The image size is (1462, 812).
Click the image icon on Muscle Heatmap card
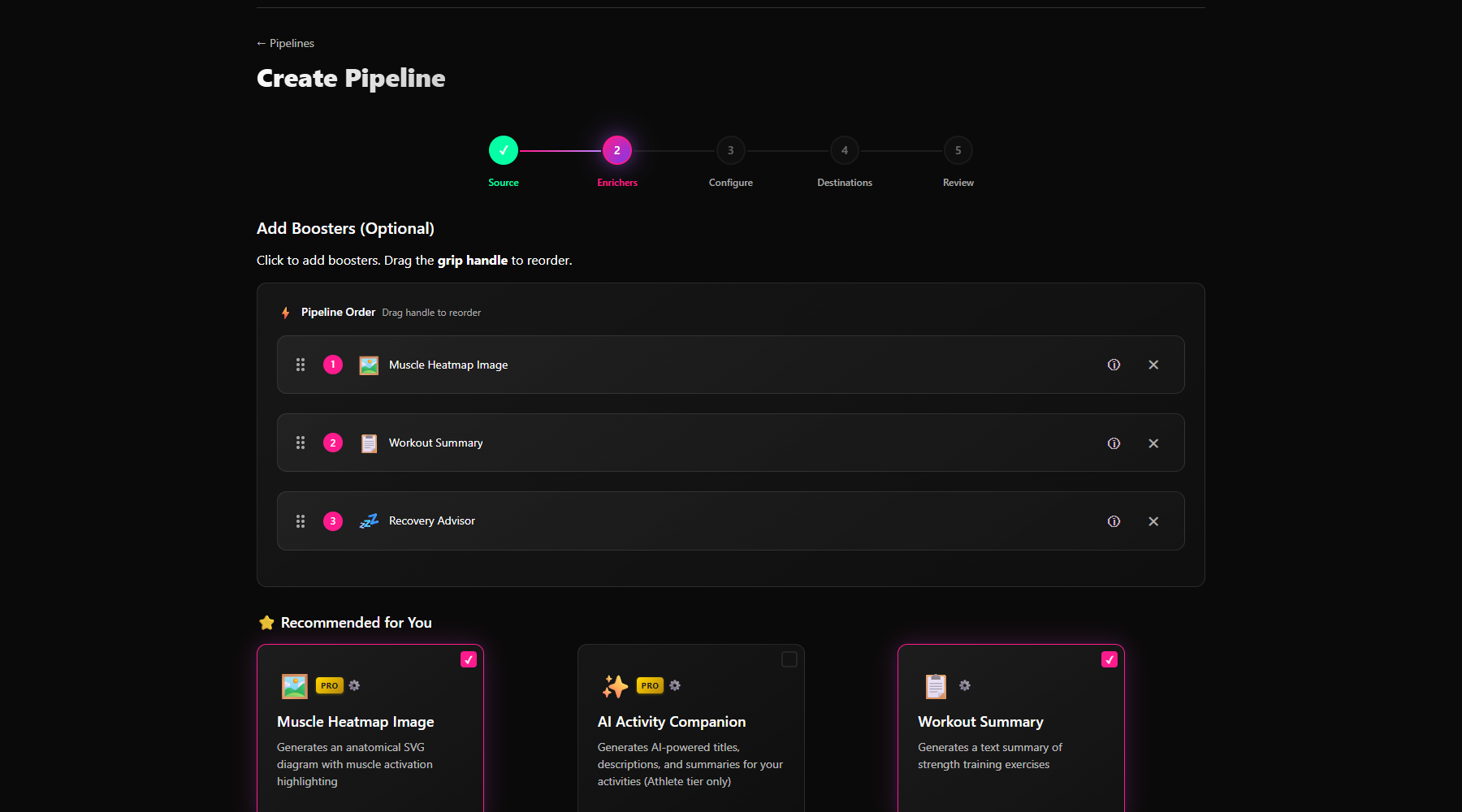[294, 685]
